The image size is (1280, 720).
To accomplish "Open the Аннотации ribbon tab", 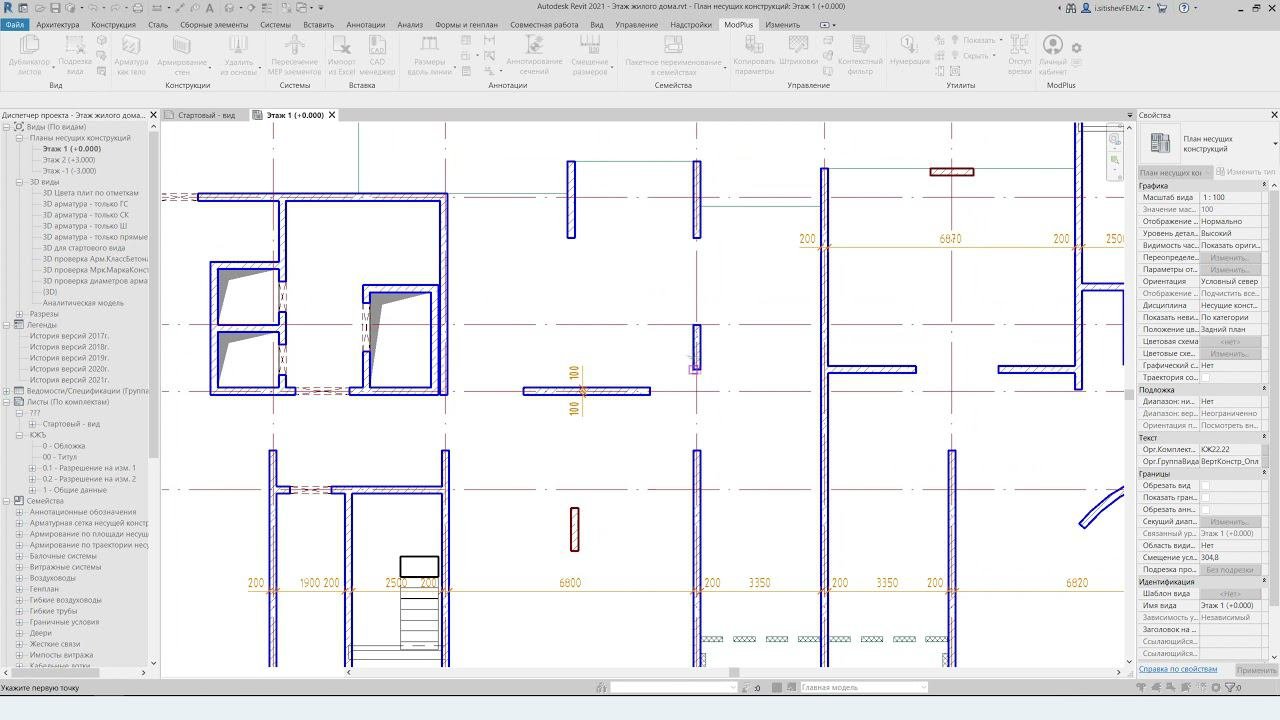I will pos(365,24).
